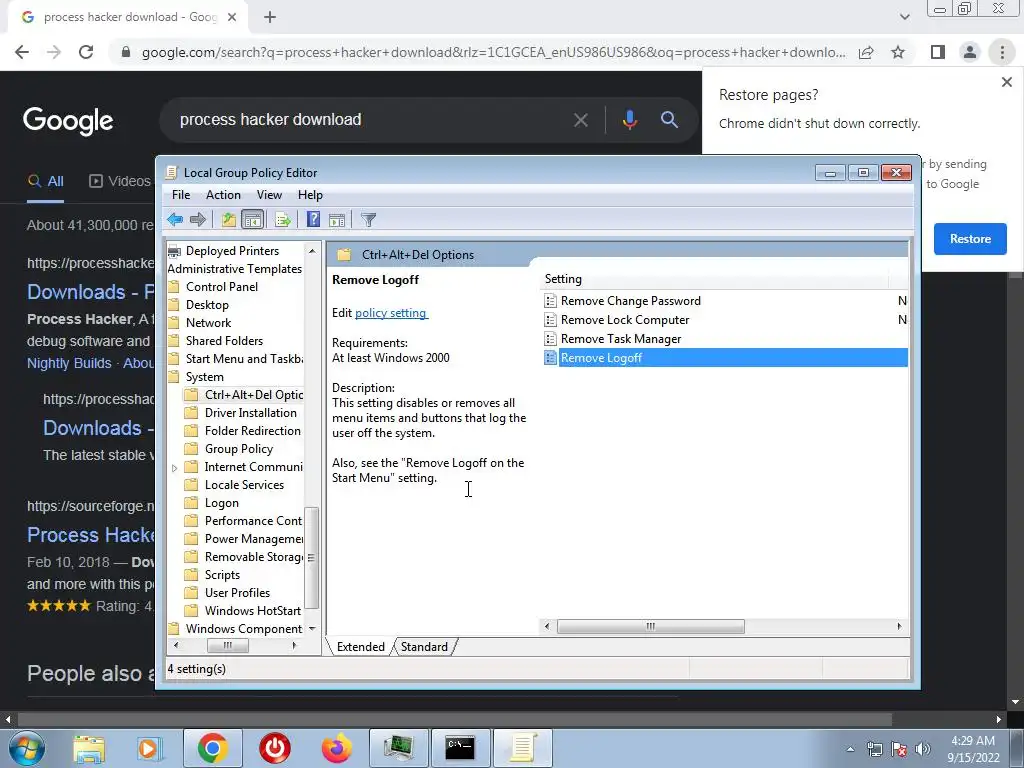Click settings list horizontal scrollbar thumb
Image resolution: width=1024 pixels, height=768 pixels.
(650, 626)
